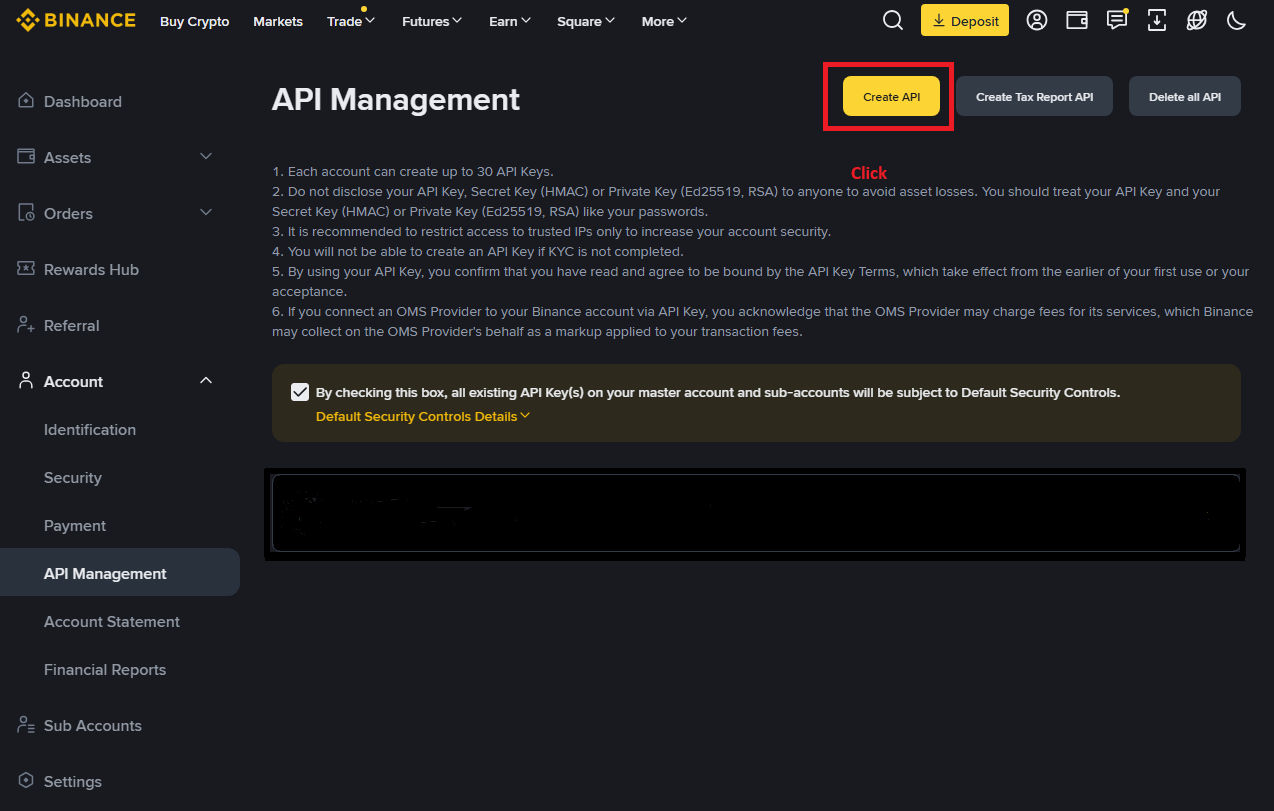Click the Settings sidebar icon
The image size is (1274, 811).
[x=26, y=781]
